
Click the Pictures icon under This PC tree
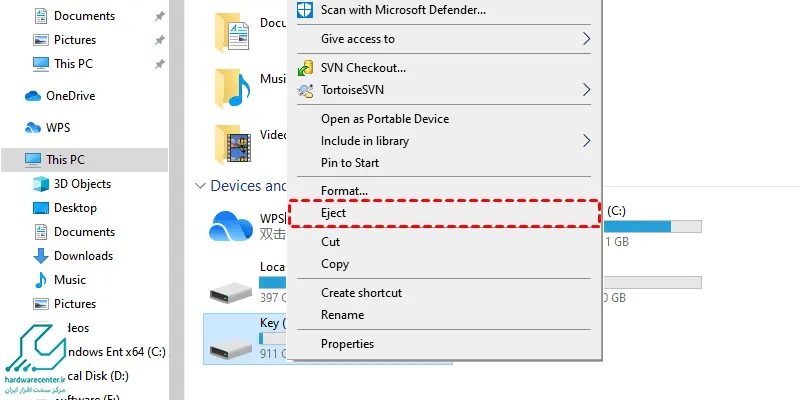[41, 304]
